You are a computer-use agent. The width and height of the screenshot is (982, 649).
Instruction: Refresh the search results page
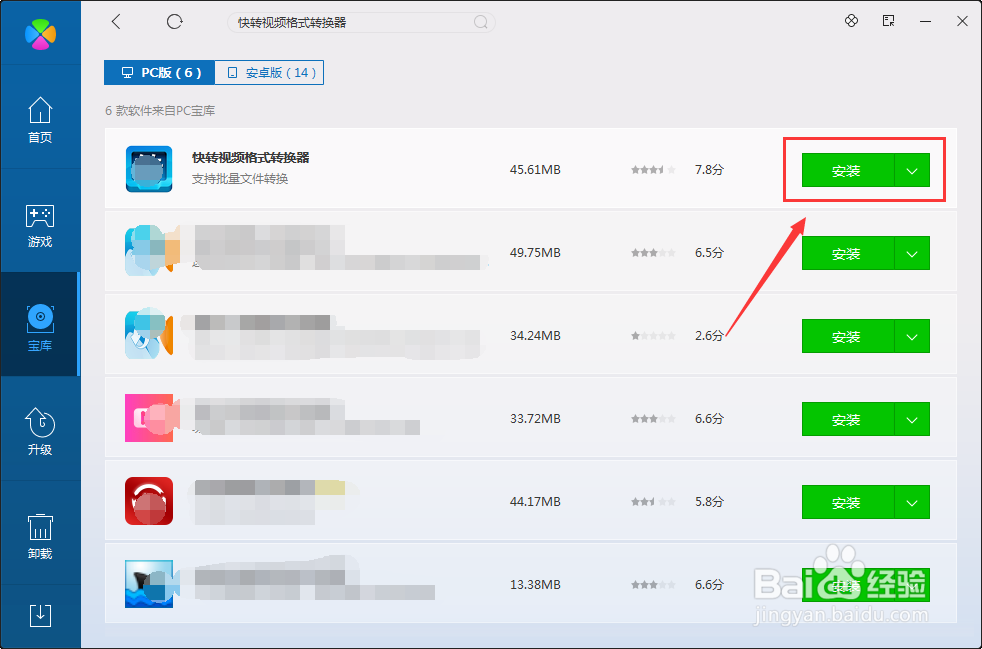click(174, 22)
